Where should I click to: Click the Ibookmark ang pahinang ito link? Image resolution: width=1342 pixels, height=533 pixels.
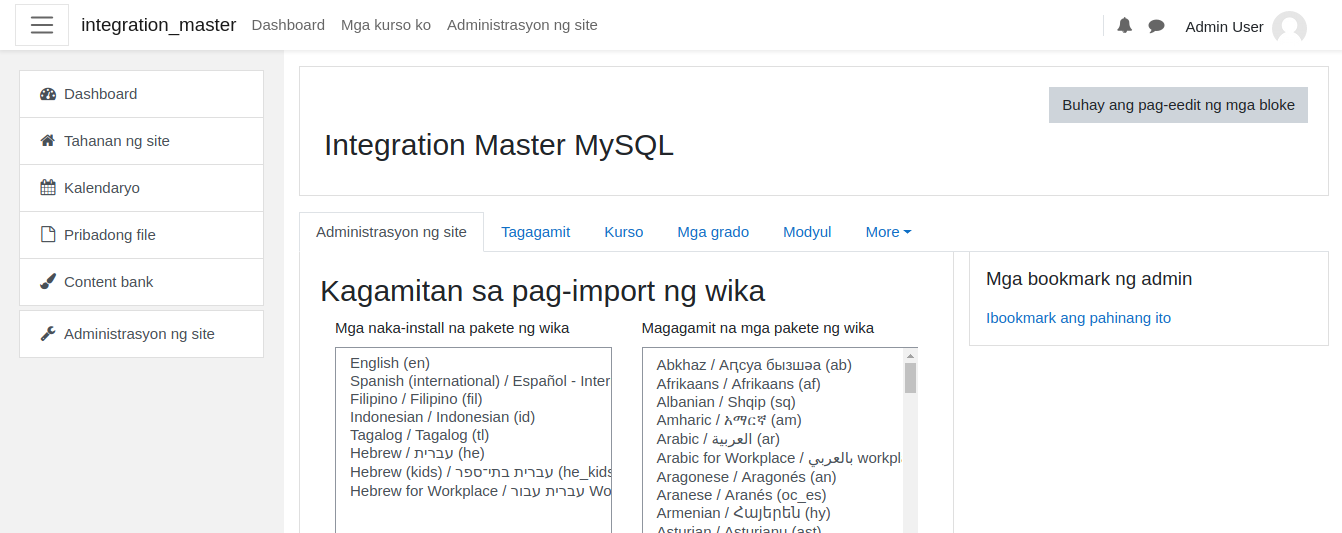point(1078,318)
